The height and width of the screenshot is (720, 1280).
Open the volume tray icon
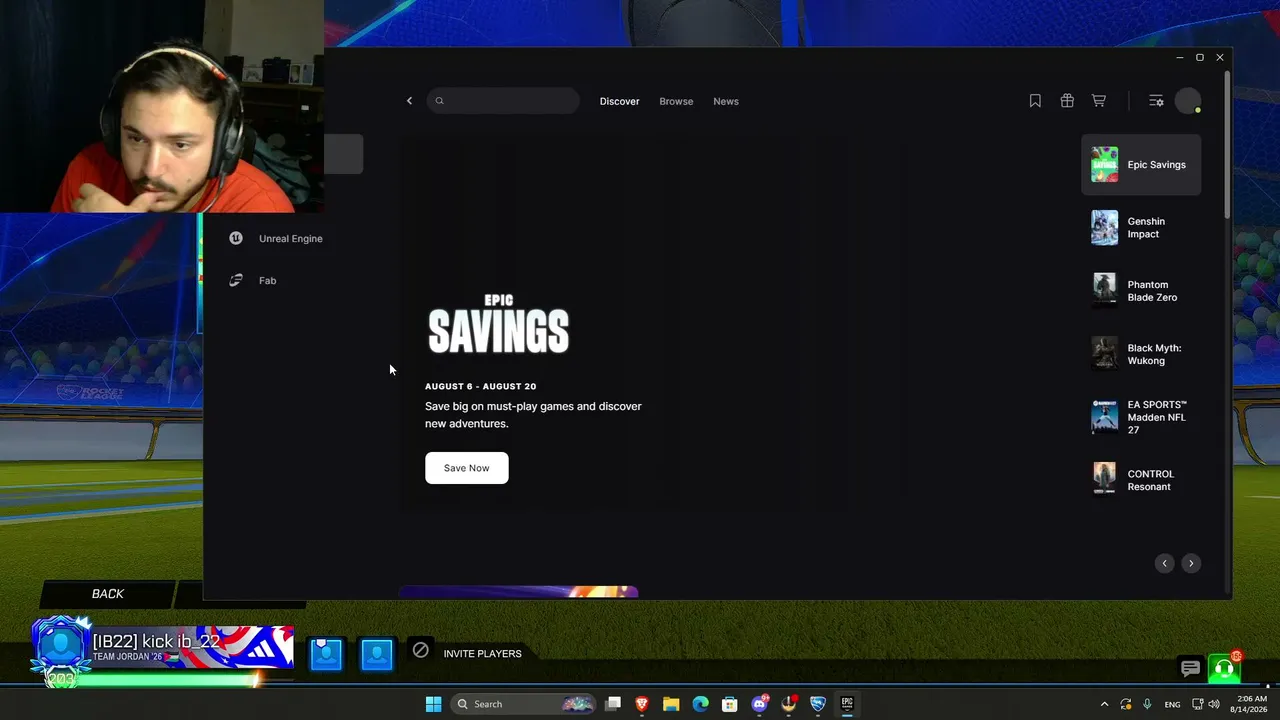1214,704
